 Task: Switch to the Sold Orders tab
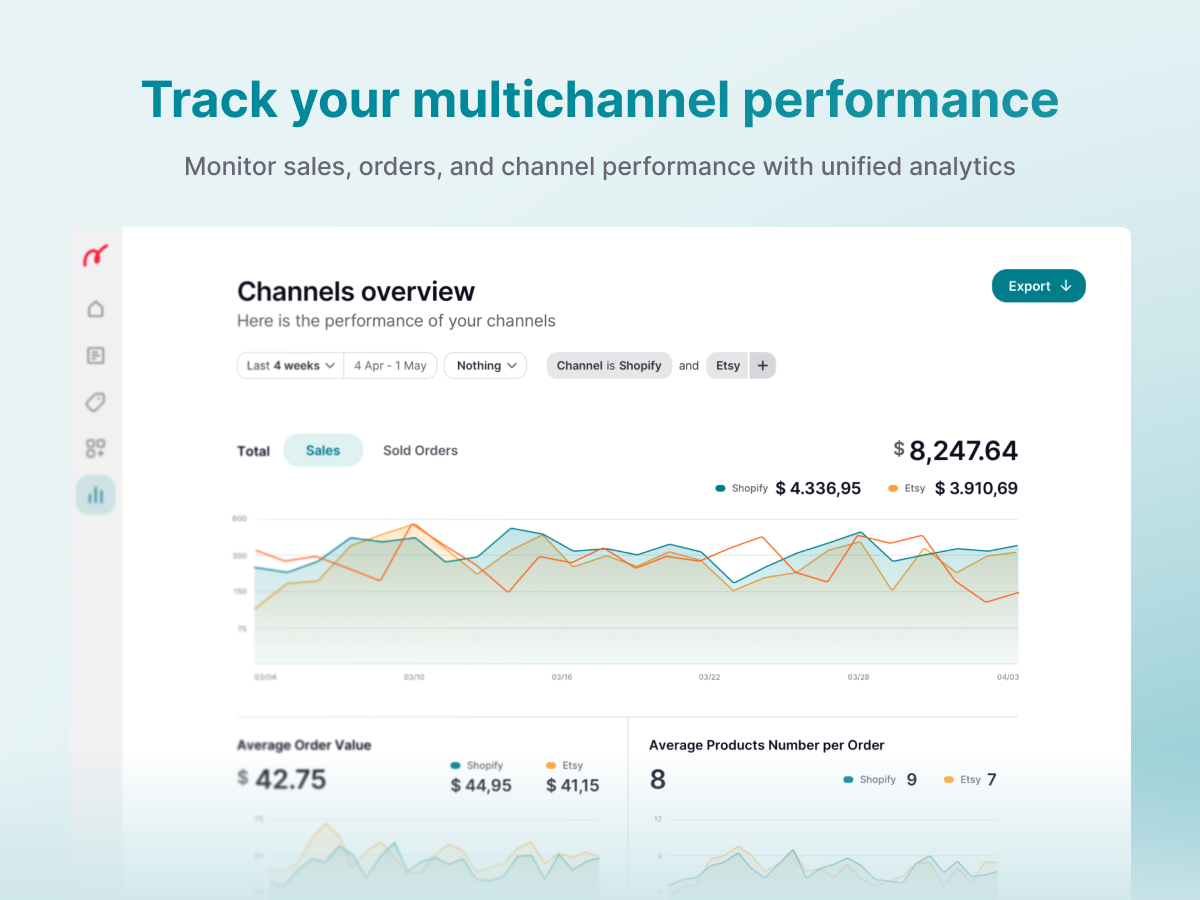pyautogui.click(x=420, y=450)
